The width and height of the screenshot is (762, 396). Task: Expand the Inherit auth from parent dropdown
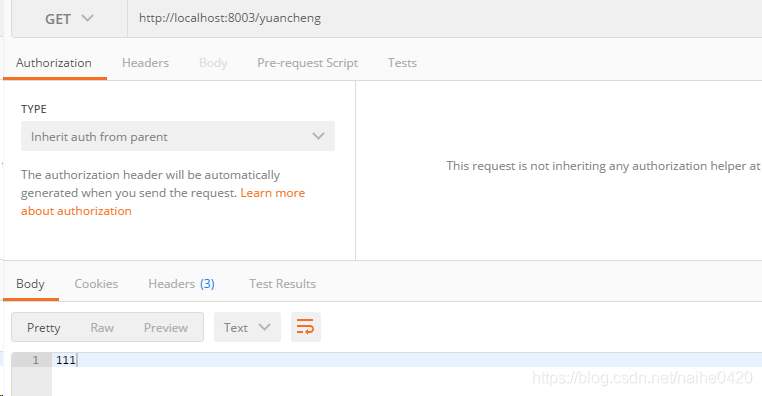(177, 136)
